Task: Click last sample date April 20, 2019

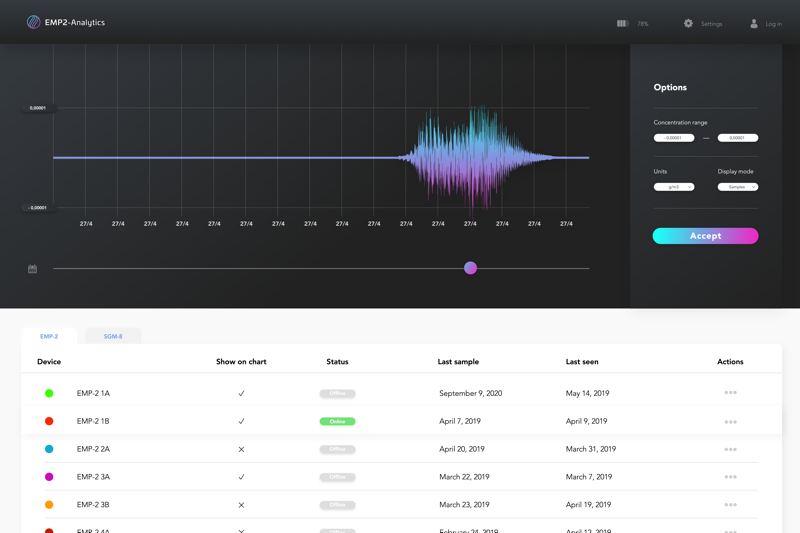Action: (462, 449)
